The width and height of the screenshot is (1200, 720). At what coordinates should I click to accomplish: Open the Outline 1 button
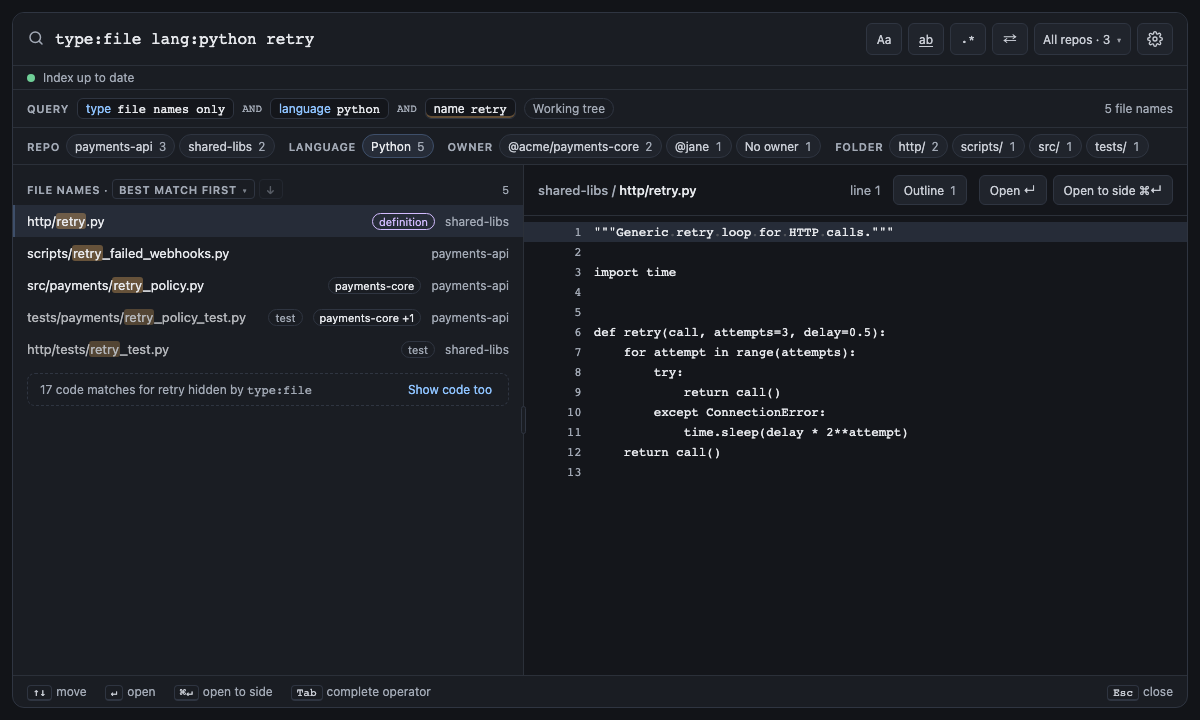coord(930,190)
